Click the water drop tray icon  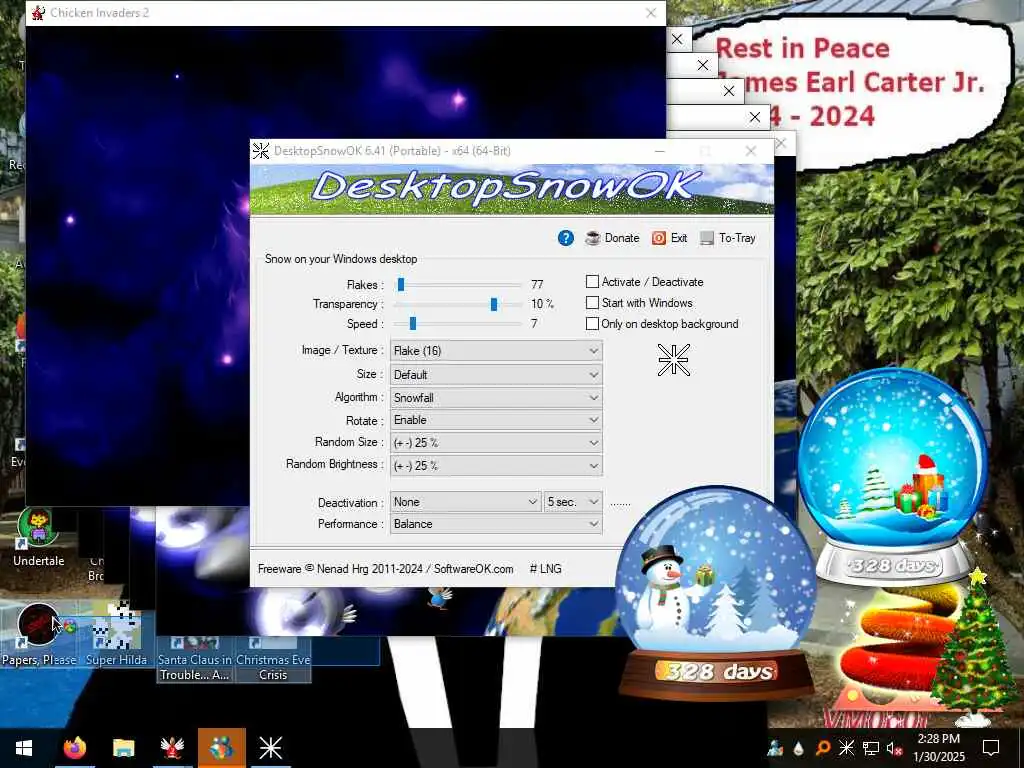click(798, 748)
